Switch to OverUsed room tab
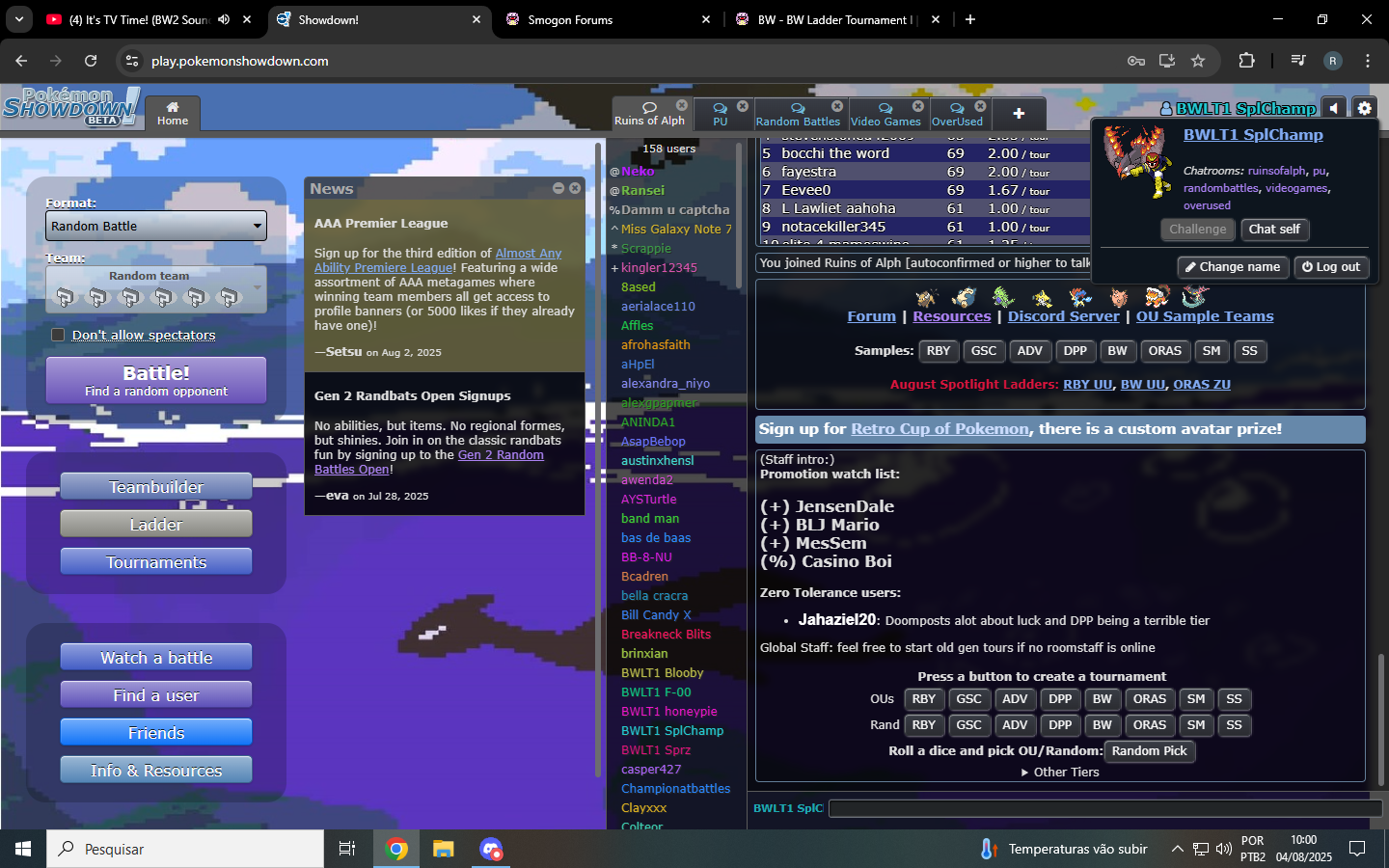Image resolution: width=1389 pixels, height=868 pixels. click(957, 114)
